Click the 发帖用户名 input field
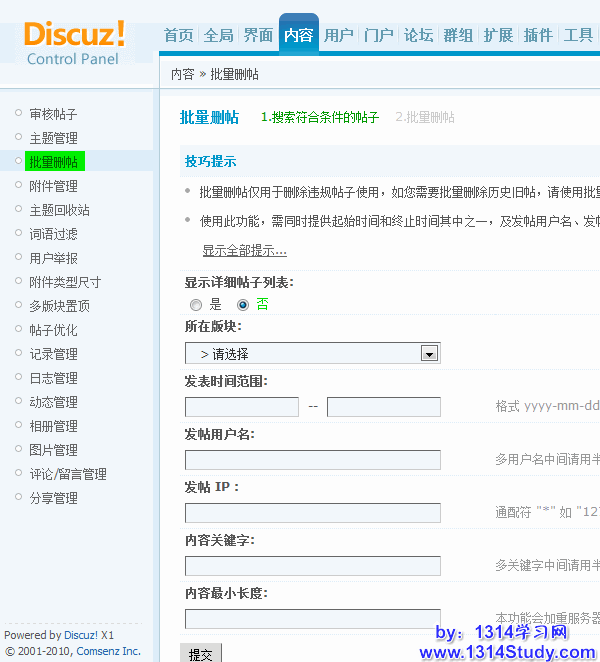The width and height of the screenshot is (600, 662). click(x=312, y=460)
